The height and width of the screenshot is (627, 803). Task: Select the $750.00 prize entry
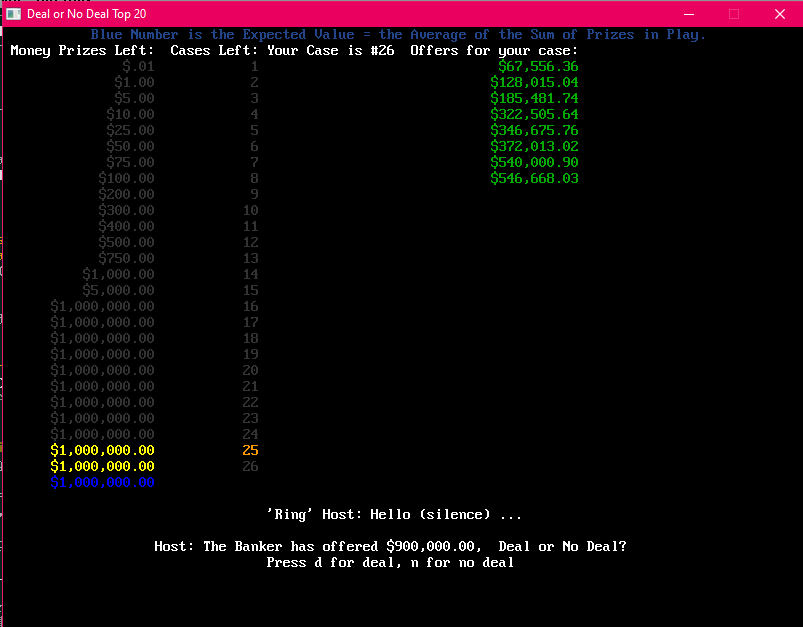point(126,258)
